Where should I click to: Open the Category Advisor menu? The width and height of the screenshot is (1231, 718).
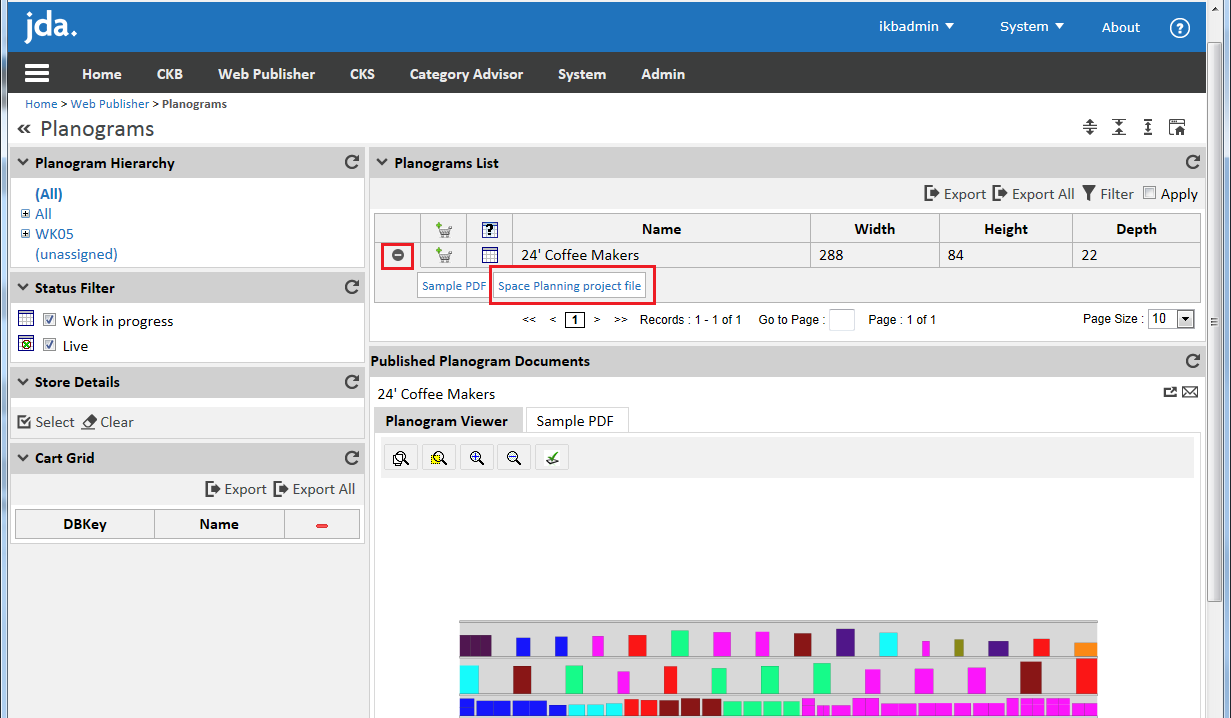point(466,74)
